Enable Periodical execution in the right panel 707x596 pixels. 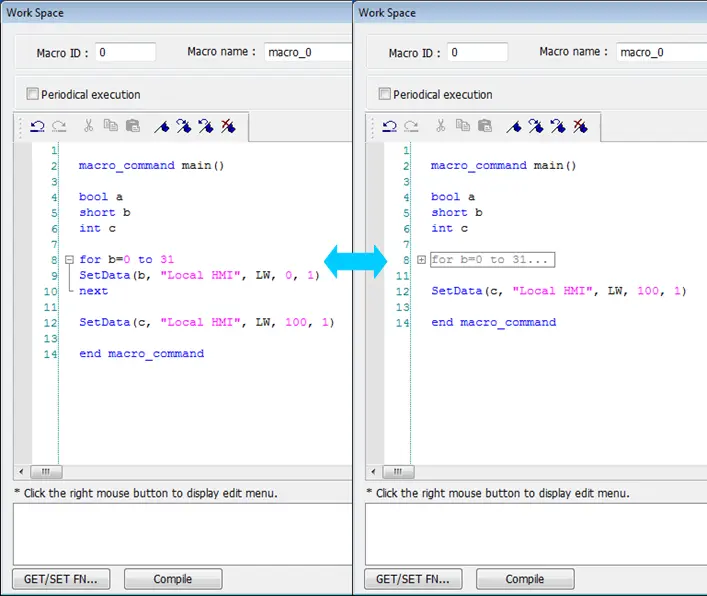[385, 94]
